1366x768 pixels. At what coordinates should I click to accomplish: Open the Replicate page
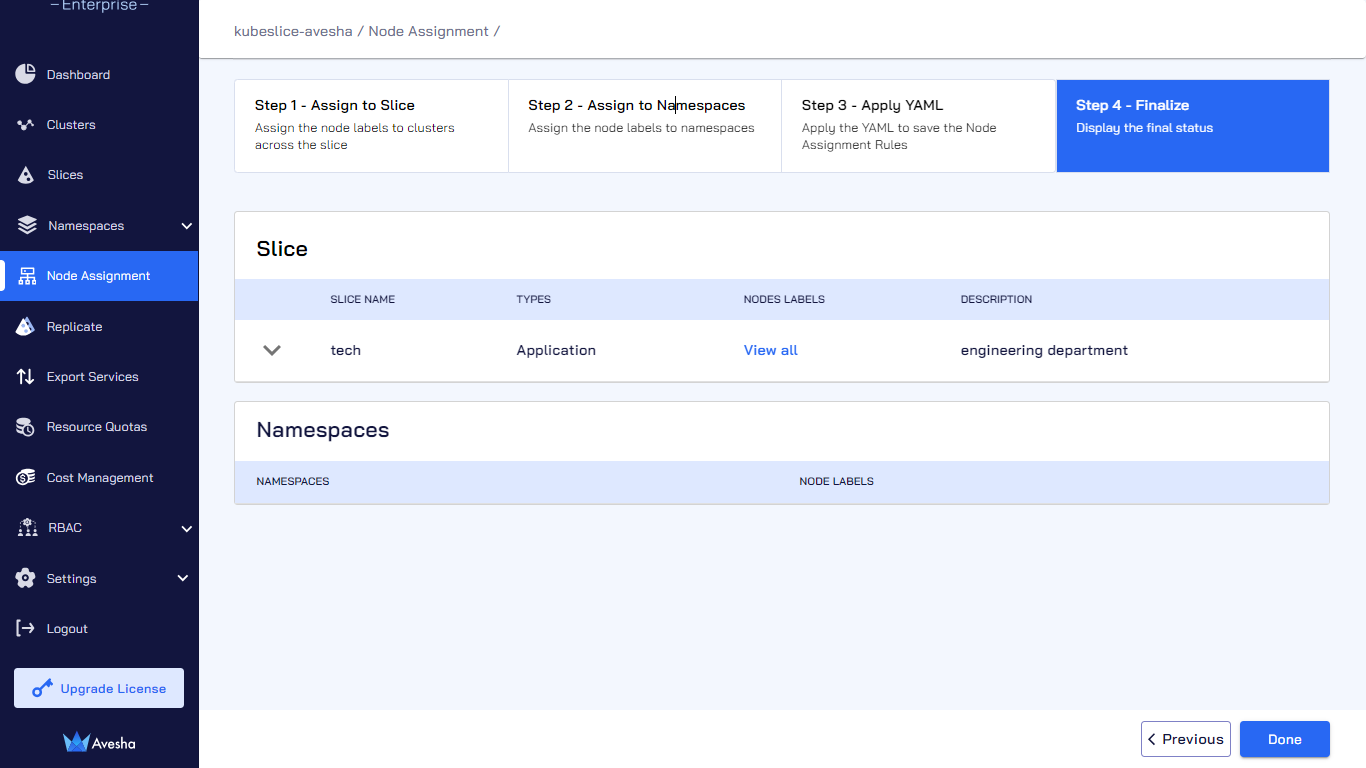point(99,326)
